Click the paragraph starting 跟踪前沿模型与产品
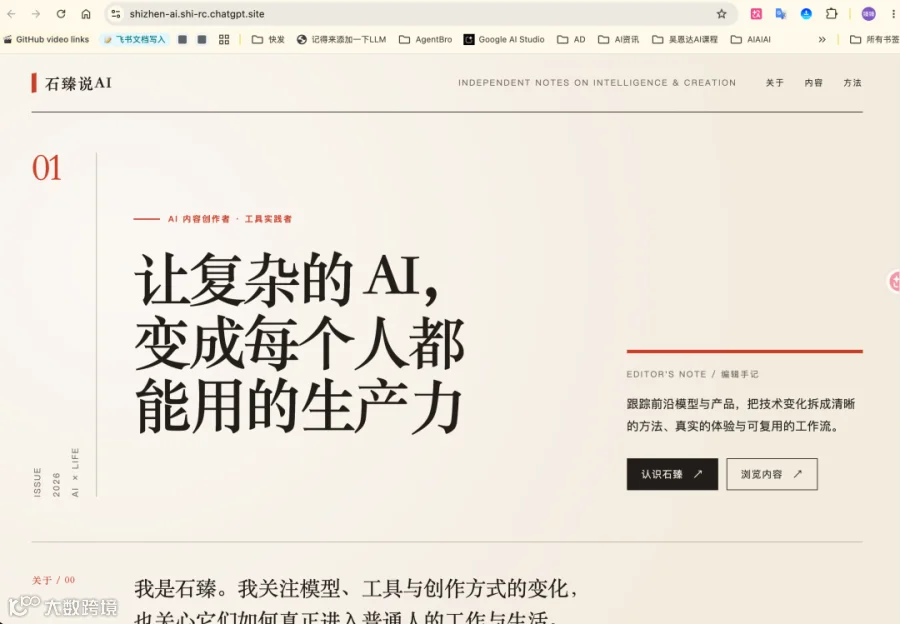Screen dimensions: 900x624 click(741, 415)
